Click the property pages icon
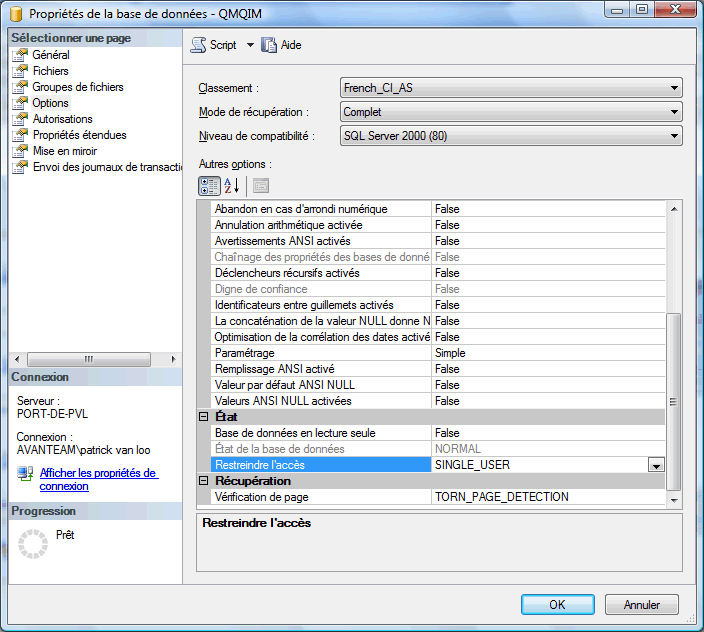Screen dimensions: 704x632 tap(260, 185)
